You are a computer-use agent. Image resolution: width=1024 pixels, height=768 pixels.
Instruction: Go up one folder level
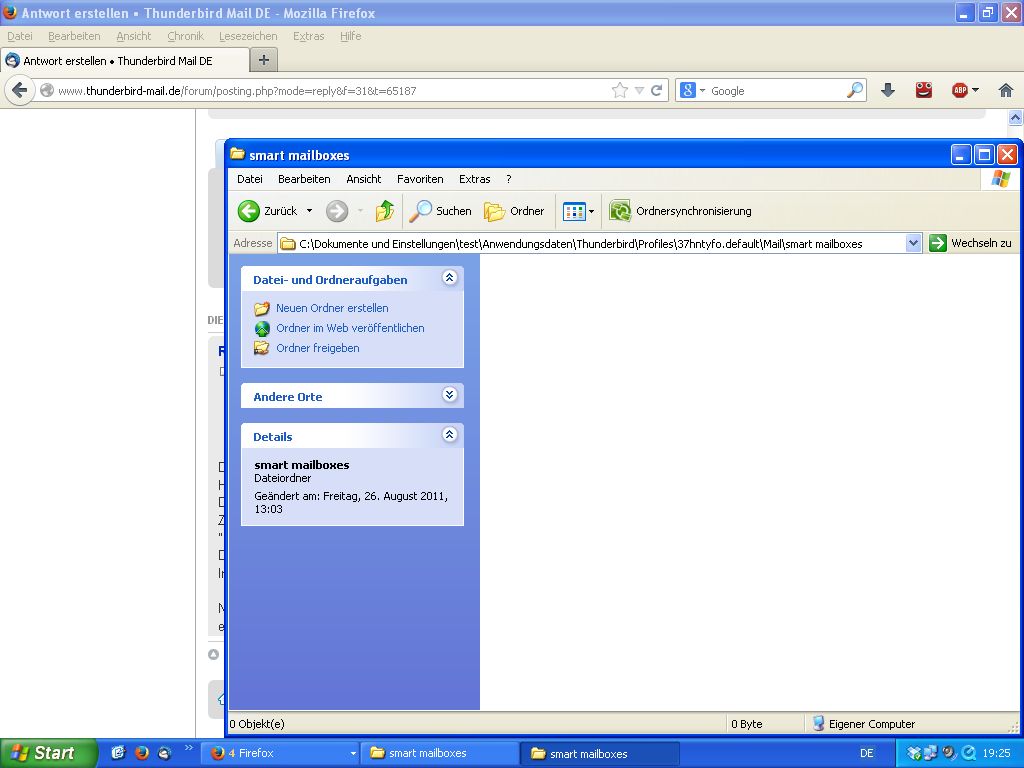pyautogui.click(x=385, y=211)
